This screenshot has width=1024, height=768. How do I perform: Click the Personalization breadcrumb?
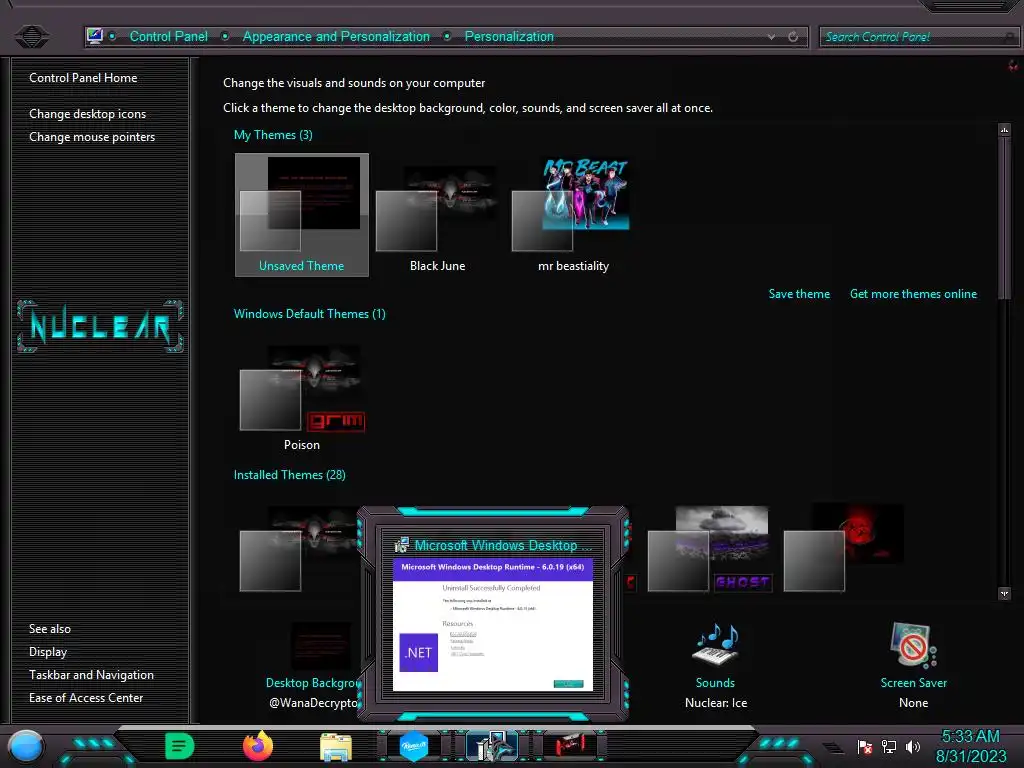(x=509, y=37)
